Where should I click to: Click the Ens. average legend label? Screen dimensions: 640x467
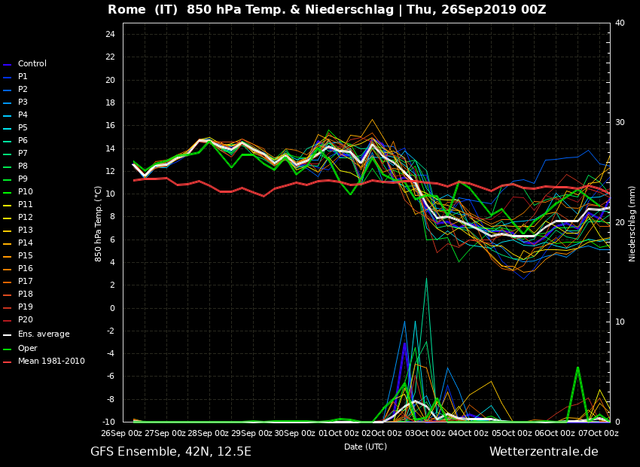pyautogui.click(x=44, y=334)
